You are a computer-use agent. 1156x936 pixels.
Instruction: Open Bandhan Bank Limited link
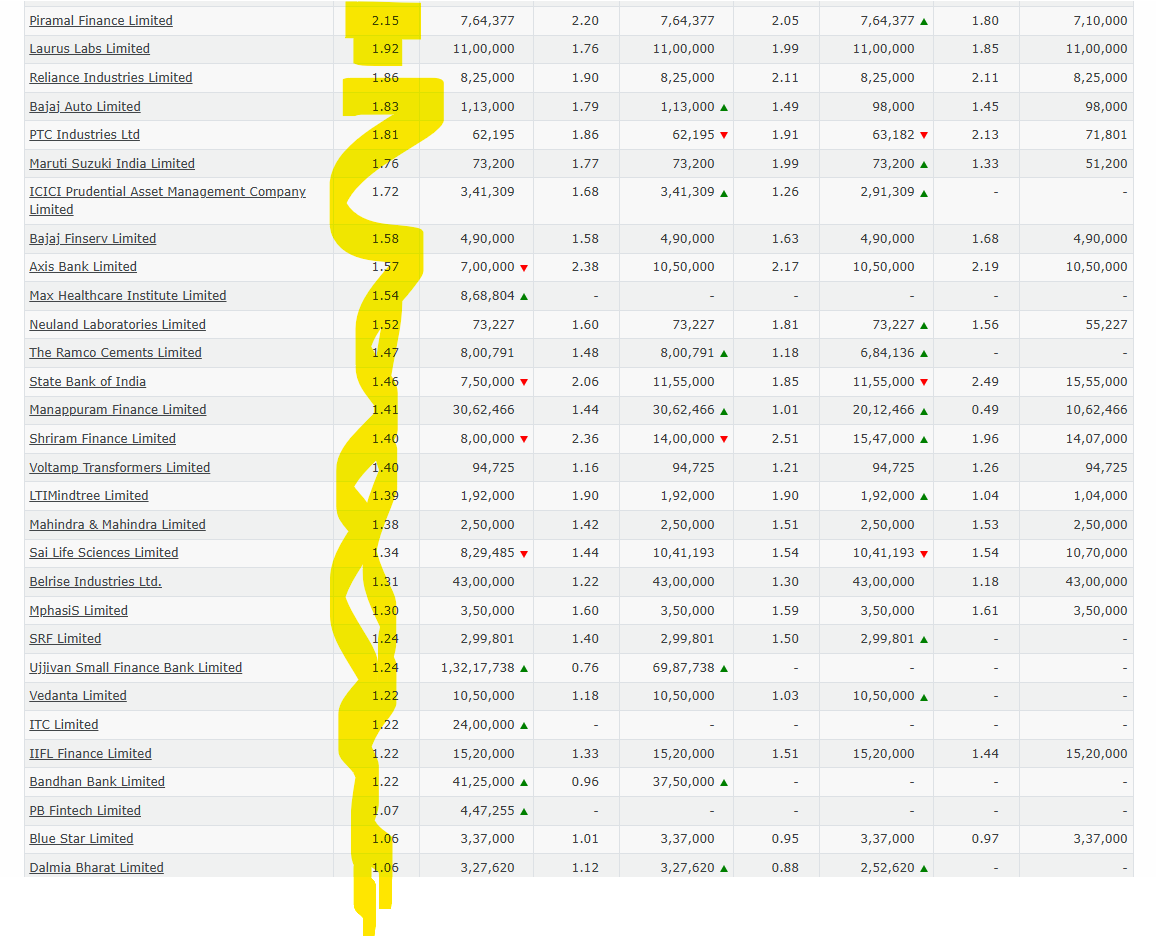pos(97,782)
